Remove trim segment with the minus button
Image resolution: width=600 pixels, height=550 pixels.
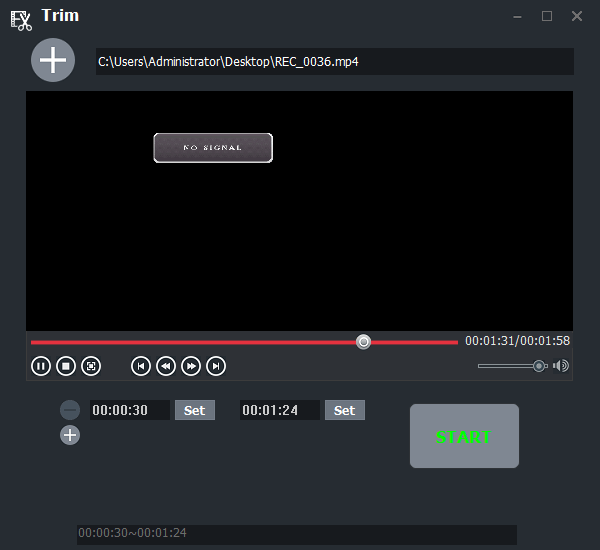tap(70, 410)
